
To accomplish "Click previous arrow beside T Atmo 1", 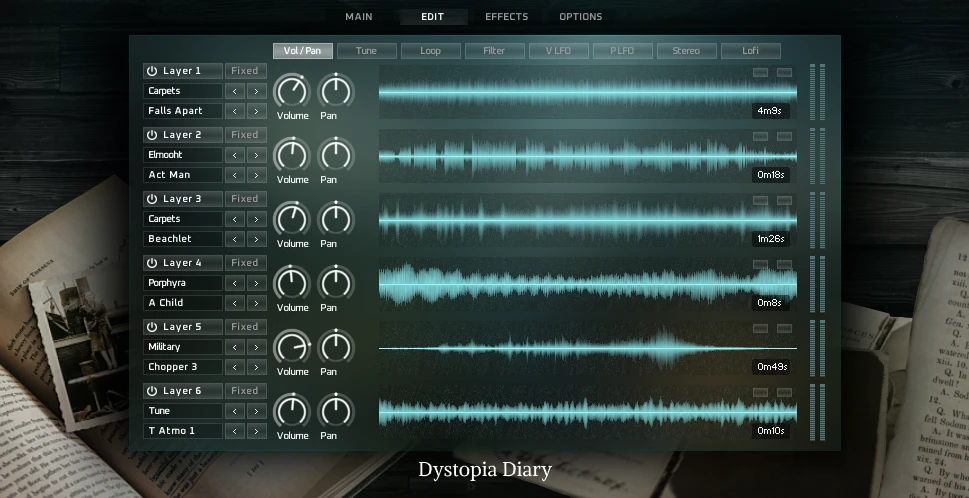I will click(x=235, y=431).
